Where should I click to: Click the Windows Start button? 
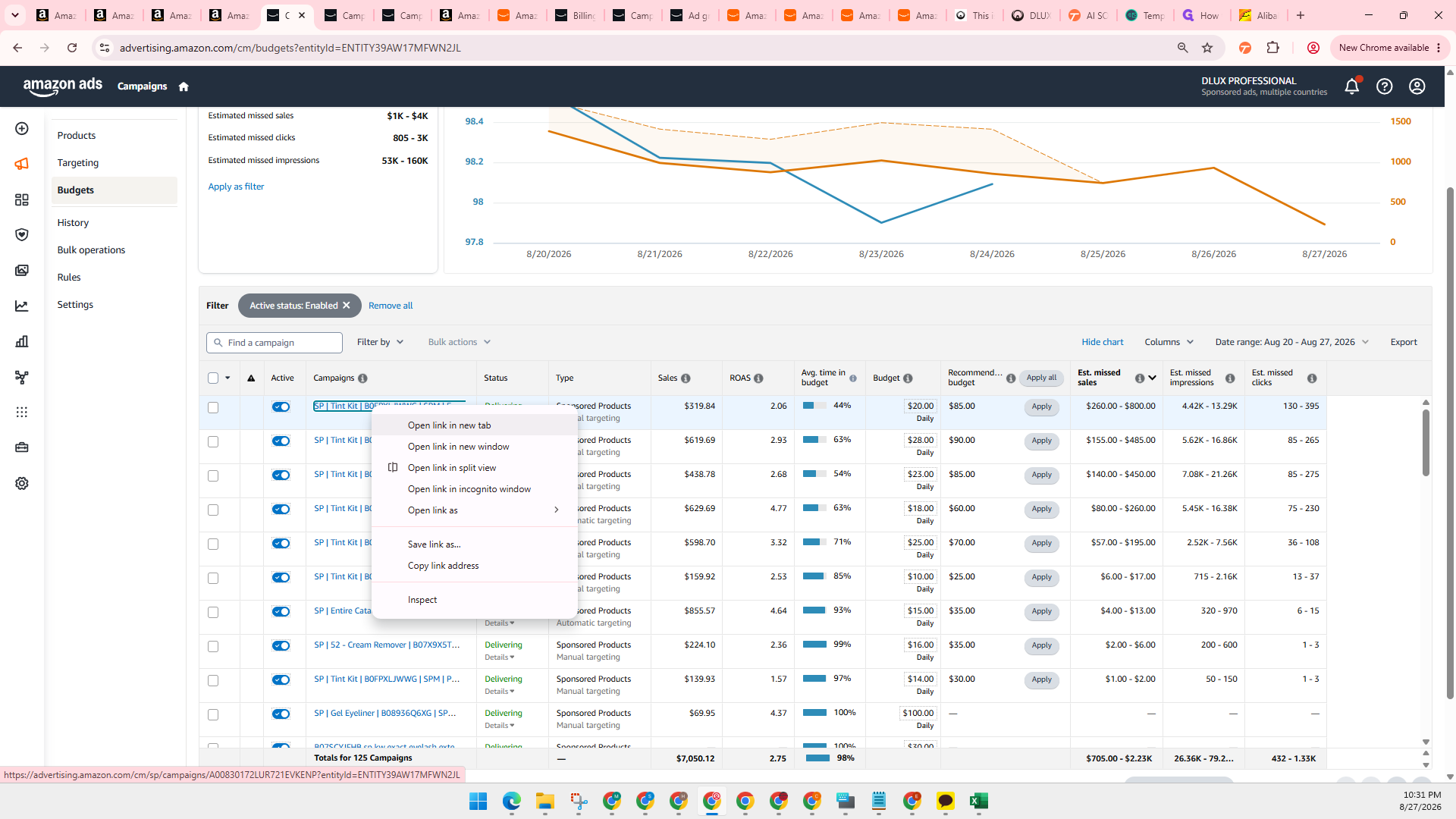[479, 801]
